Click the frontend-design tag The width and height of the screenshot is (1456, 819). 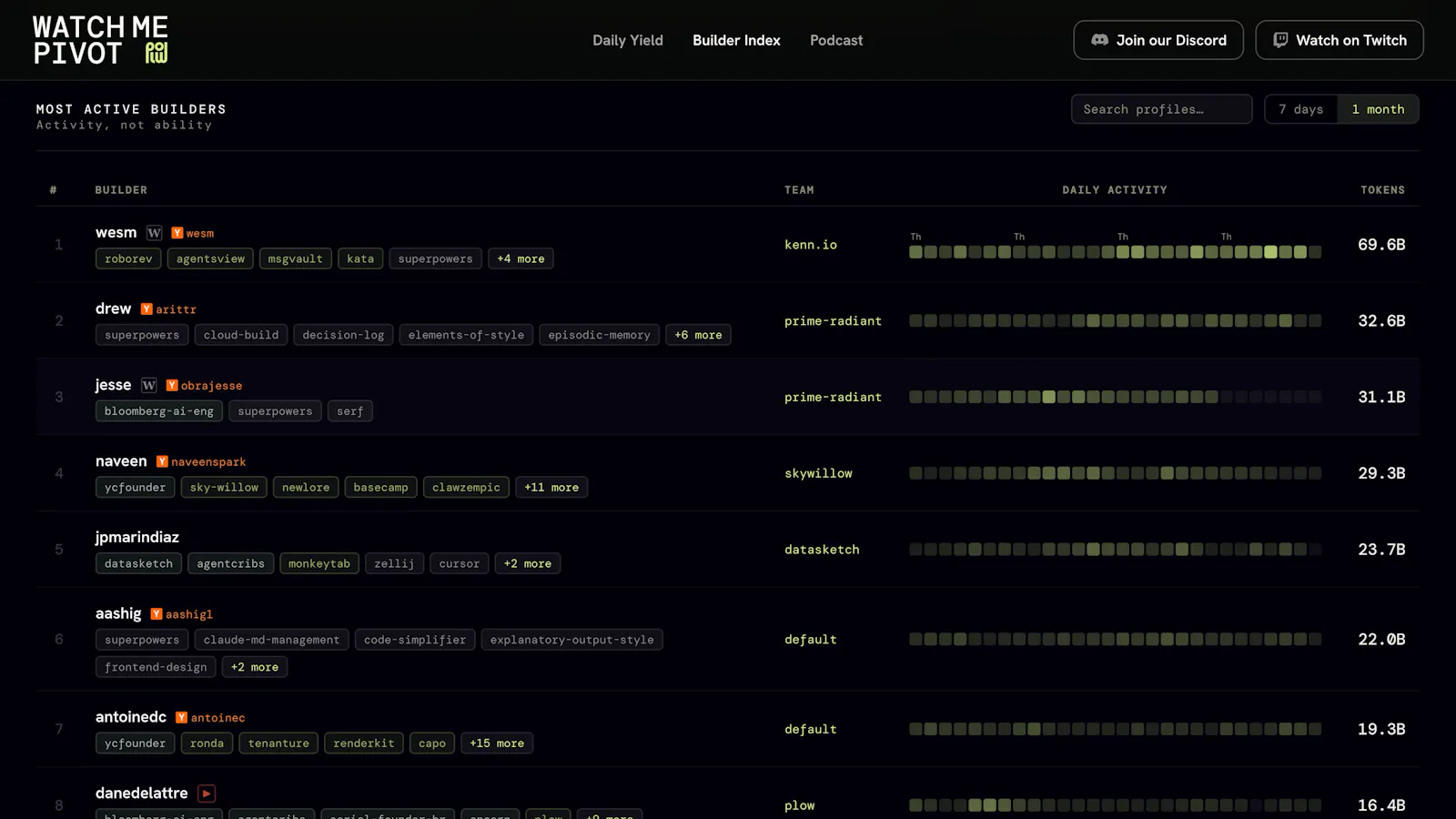(x=156, y=667)
